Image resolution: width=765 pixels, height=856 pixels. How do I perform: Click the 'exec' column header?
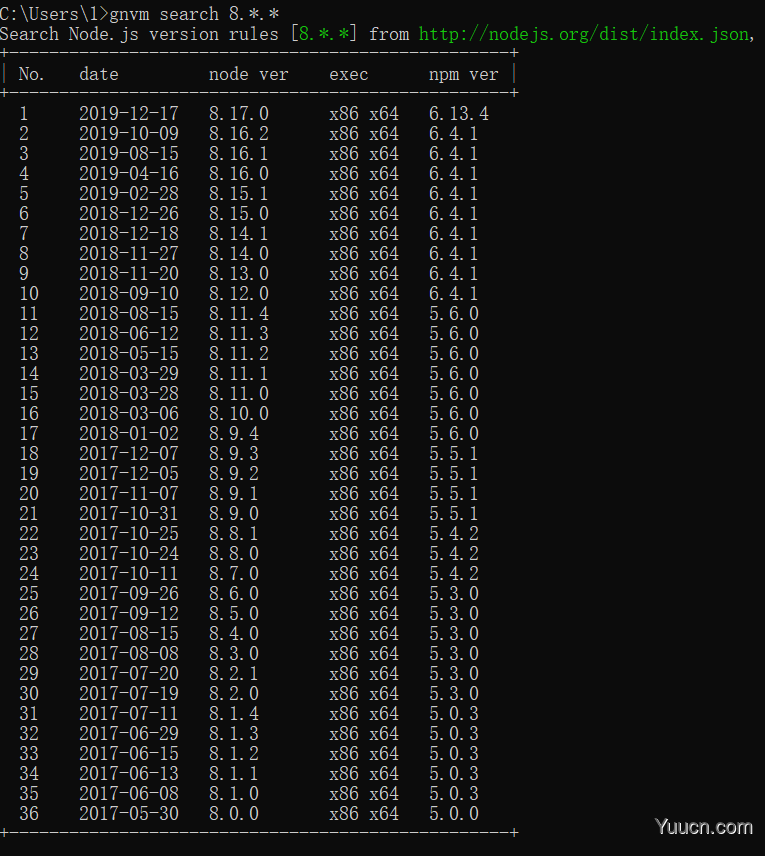[348, 74]
